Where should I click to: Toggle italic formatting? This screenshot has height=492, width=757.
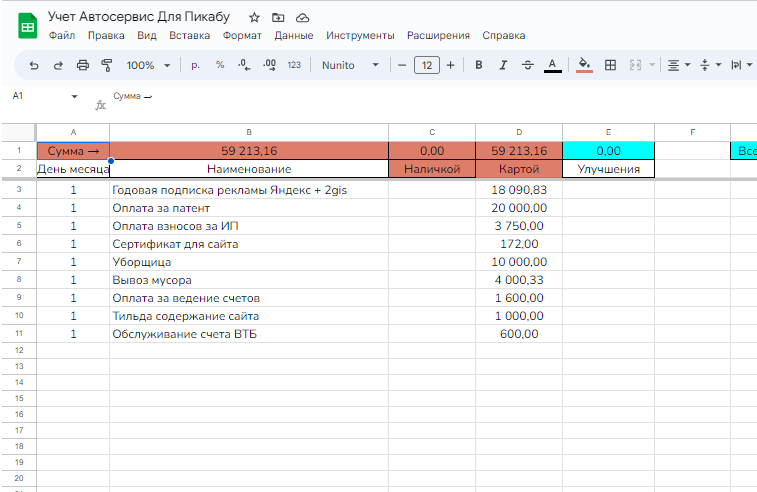503,65
